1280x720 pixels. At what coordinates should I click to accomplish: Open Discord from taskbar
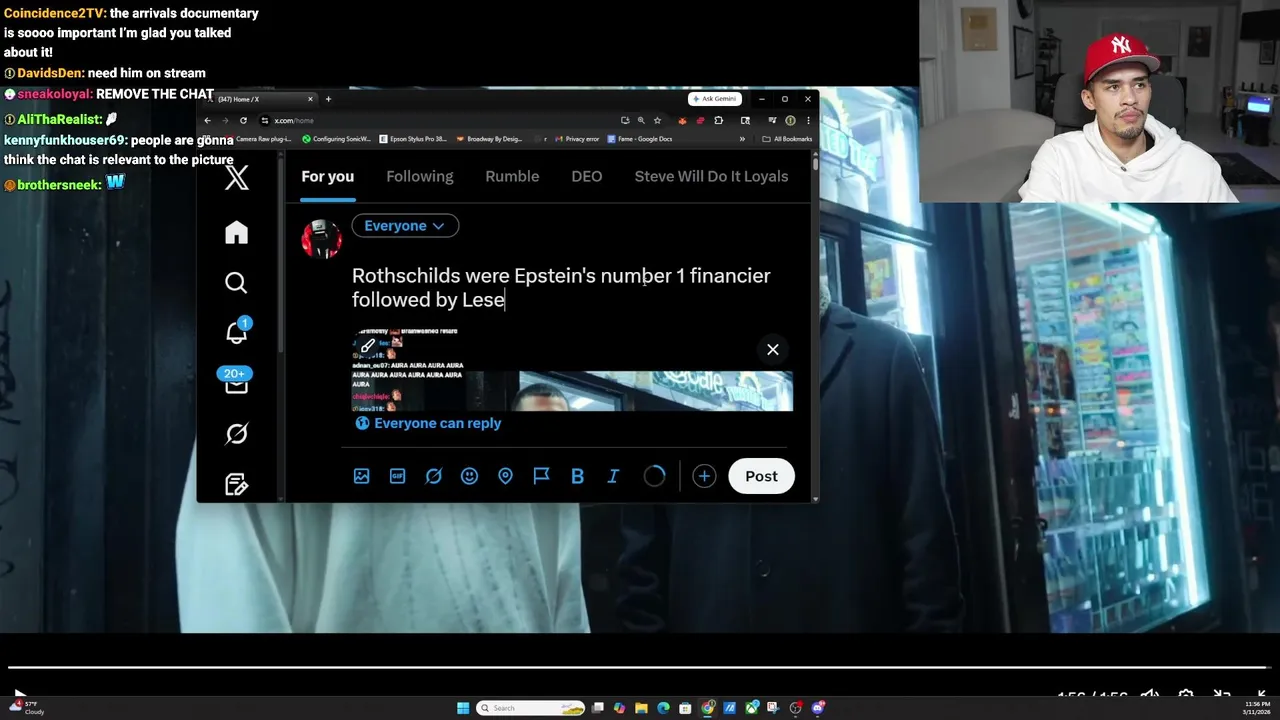click(x=818, y=708)
